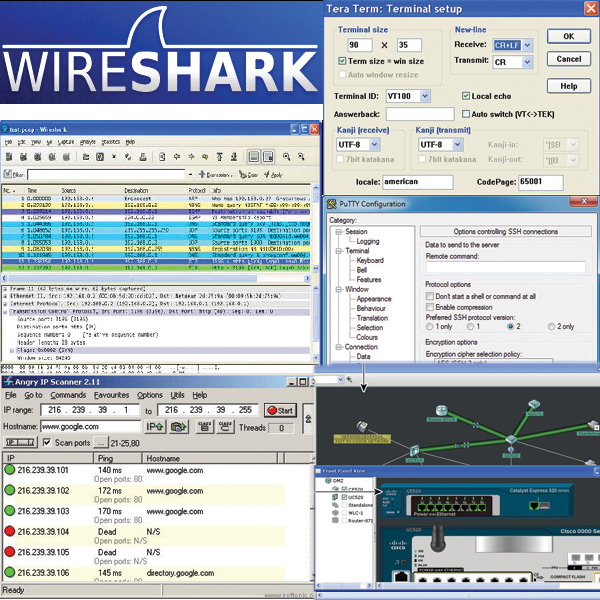The height and width of the screenshot is (600, 600).
Task: Click the ports '...' button next to Scan ports
Action: tap(101, 443)
